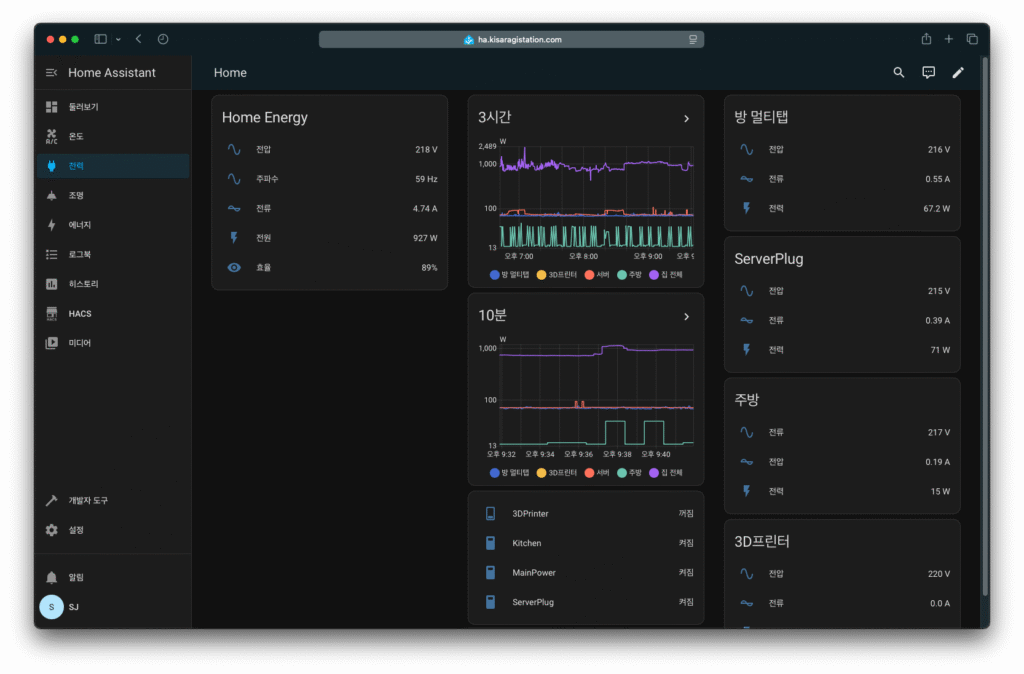Go to 히스토리 sidebar item
1024x674 pixels.
[x=83, y=284]
